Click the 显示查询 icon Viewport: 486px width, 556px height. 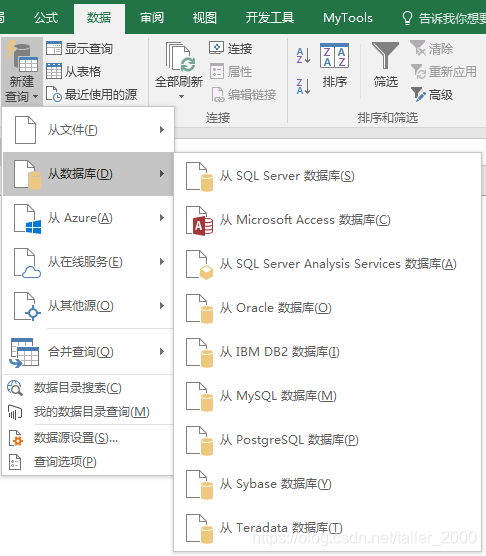pos(54,48)
